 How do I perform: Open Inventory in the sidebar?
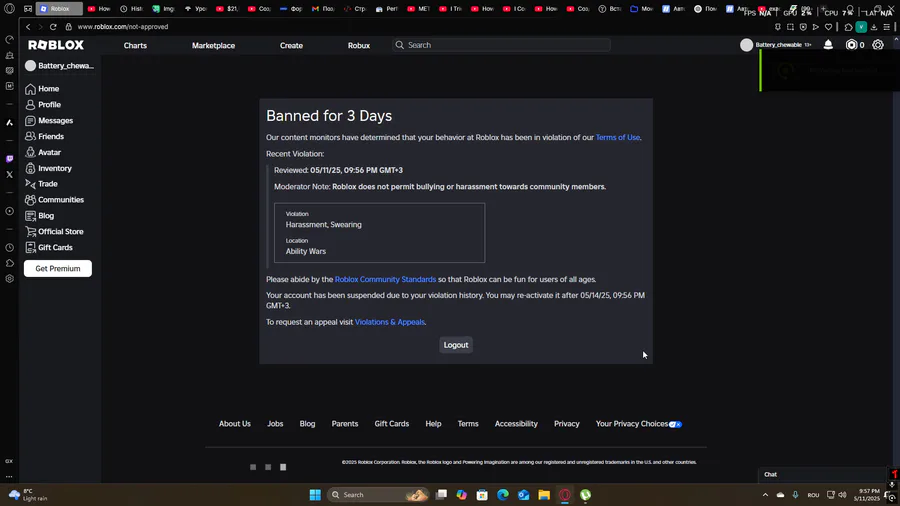48,168
